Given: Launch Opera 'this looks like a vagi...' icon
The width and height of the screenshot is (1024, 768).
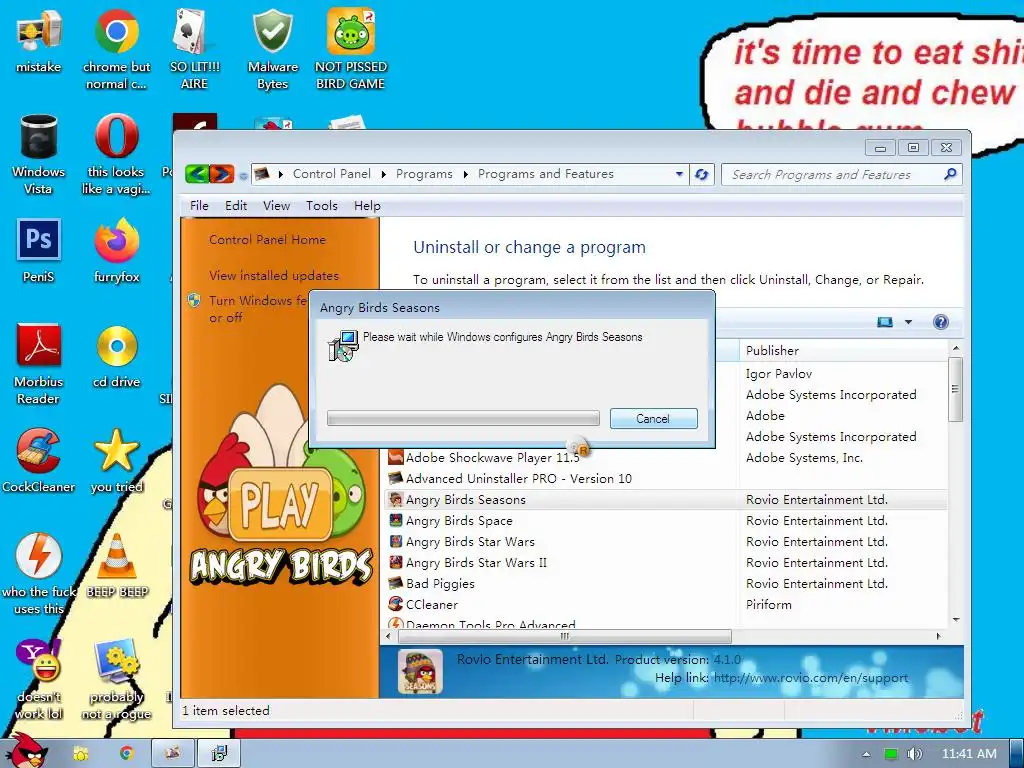Looking at the screenshot, I should click(116, 154).
